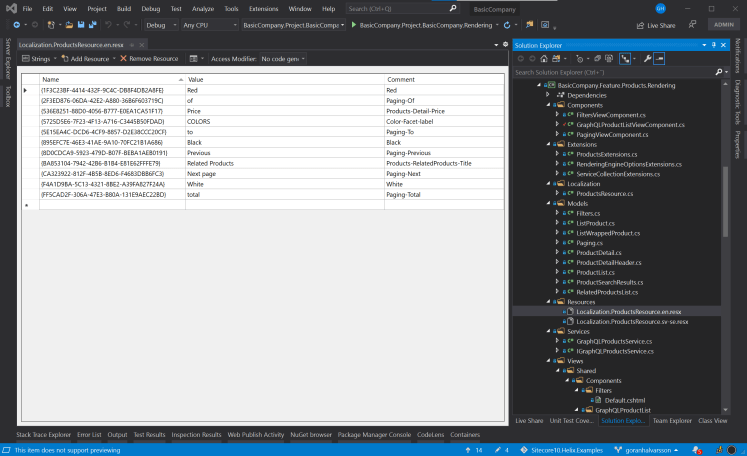Image resolution: width=747 pixels, height=456 pixels.
Task: Open the Extensions menu
Action: pos(263,8)
